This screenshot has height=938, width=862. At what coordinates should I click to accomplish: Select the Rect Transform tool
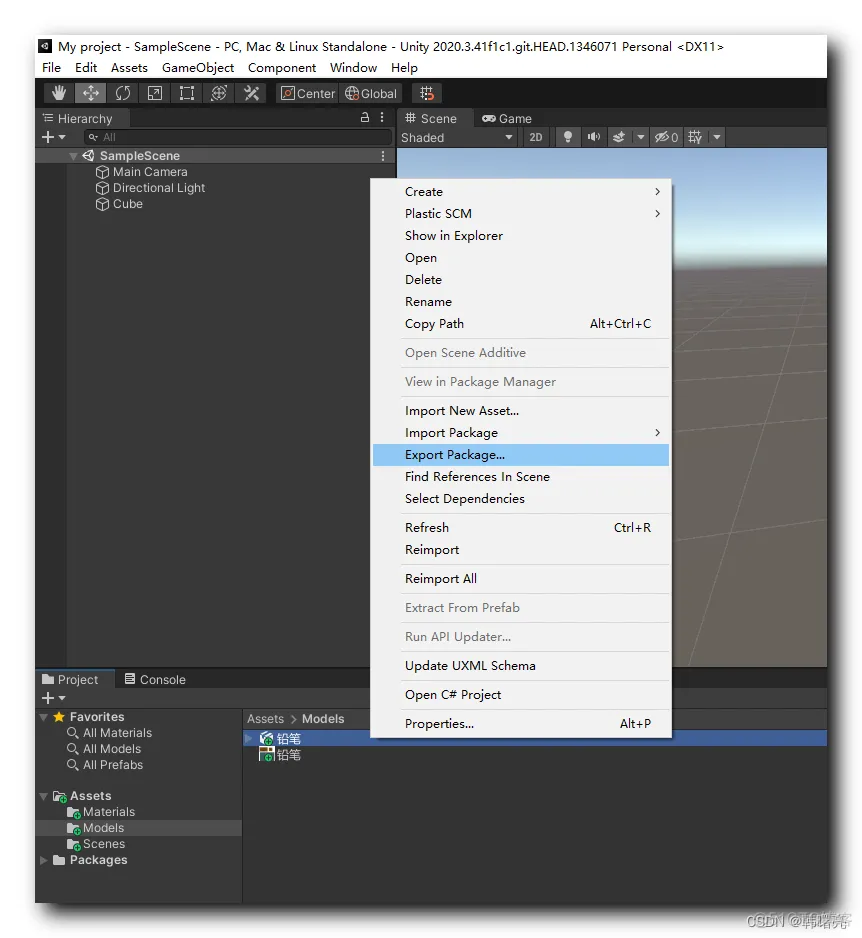pos(187,93)
